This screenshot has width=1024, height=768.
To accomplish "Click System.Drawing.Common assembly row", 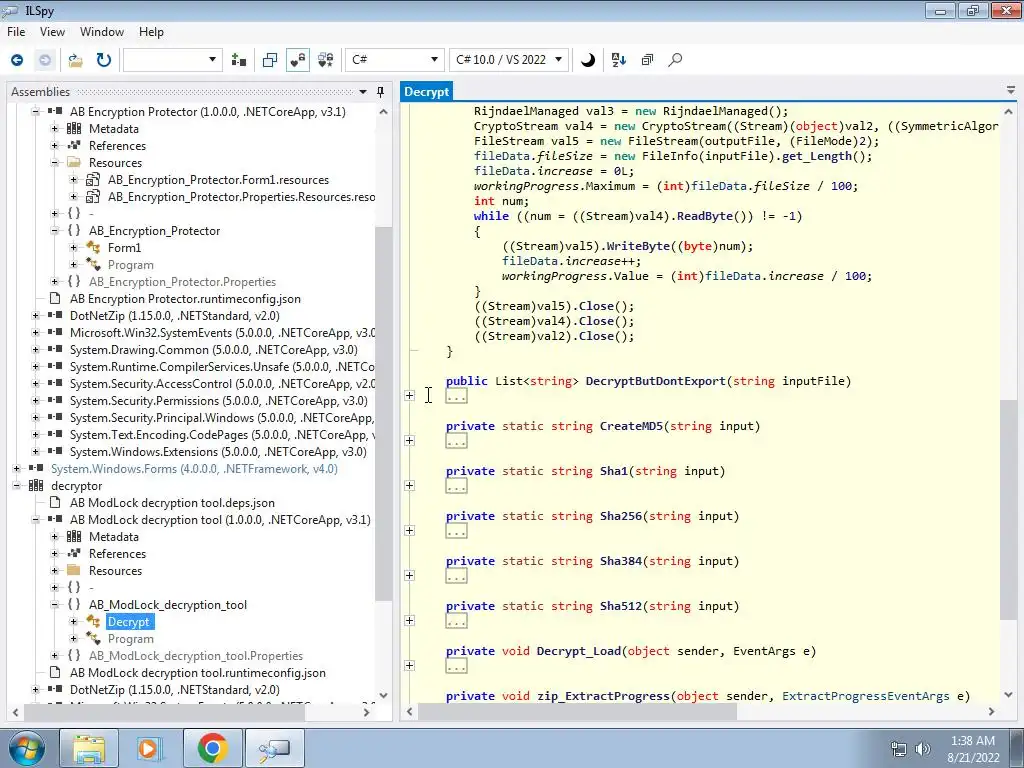I will click(x=214, y=349).
